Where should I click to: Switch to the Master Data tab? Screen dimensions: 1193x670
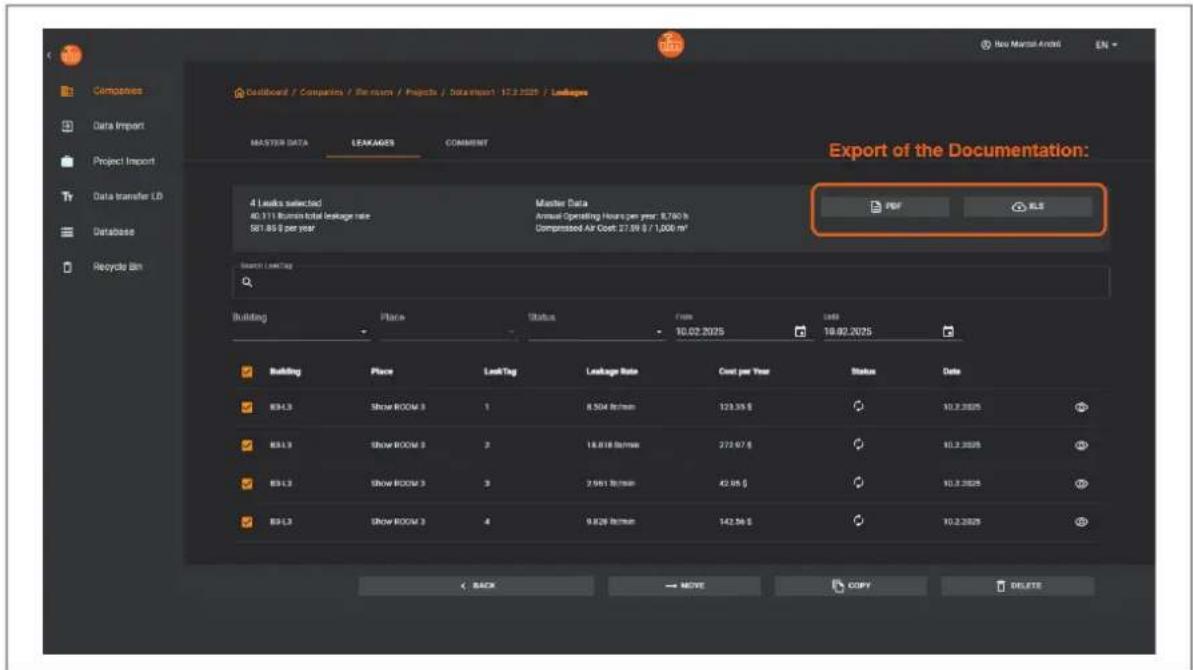click(279, 143)
